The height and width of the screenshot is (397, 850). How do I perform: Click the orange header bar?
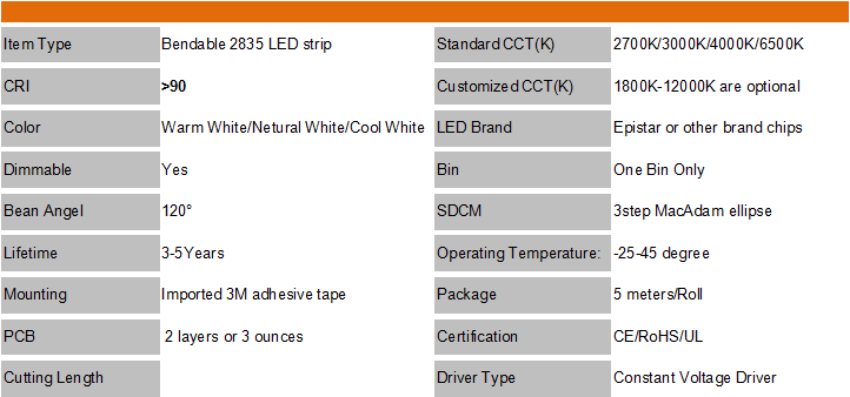(x=425, y=11)
